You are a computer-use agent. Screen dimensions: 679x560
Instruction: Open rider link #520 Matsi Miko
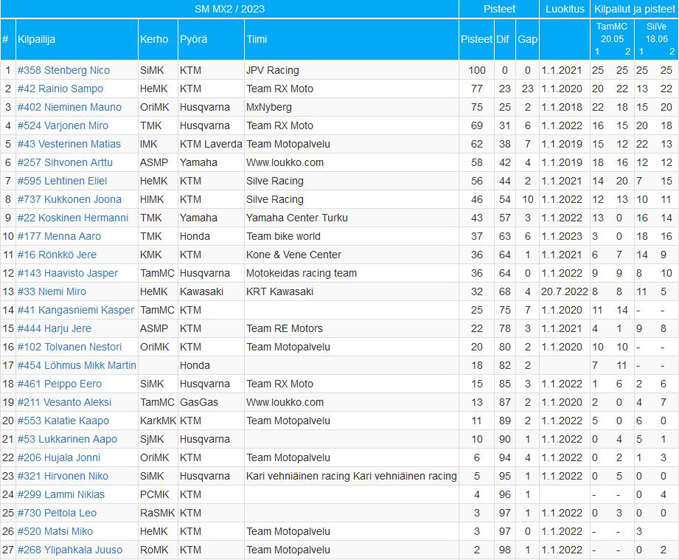[55, 531]
